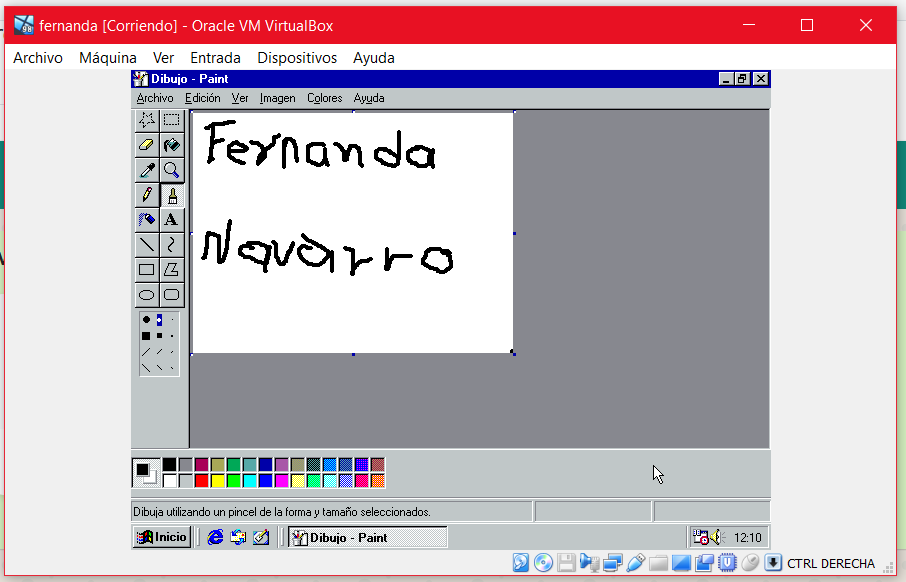Image resolution: width=906 pixels, height=582 pixels.
Task: Click the Internet Explorer quick launch icon
Action: pos(215,537)
